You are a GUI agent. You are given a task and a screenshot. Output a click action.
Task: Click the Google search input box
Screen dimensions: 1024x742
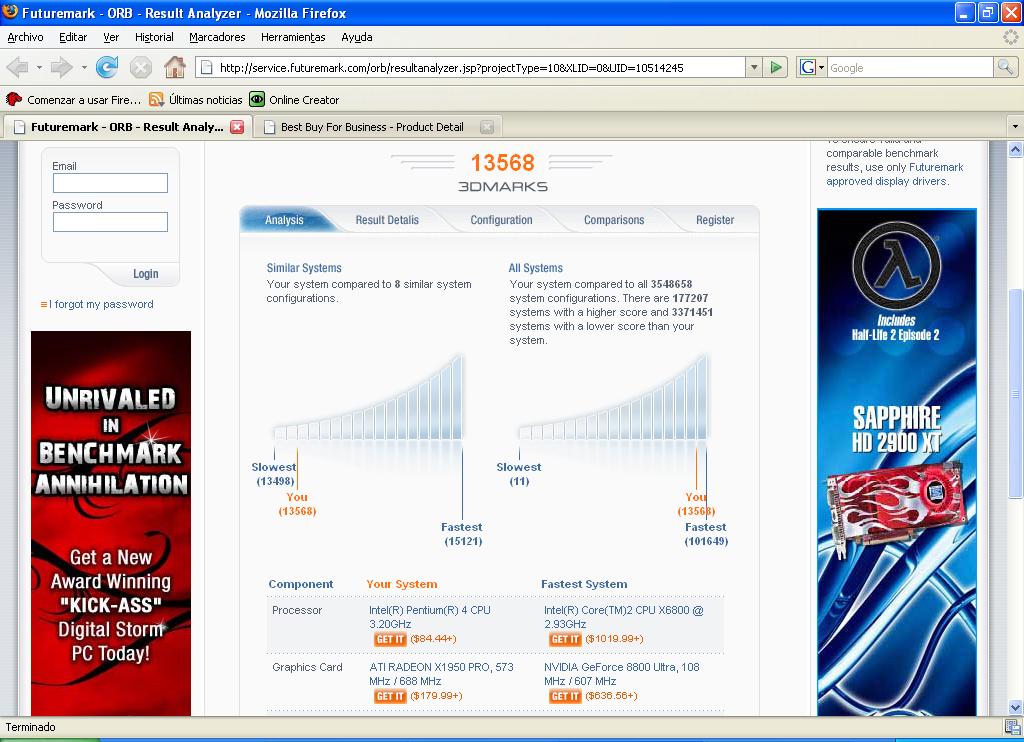(910, 67)
